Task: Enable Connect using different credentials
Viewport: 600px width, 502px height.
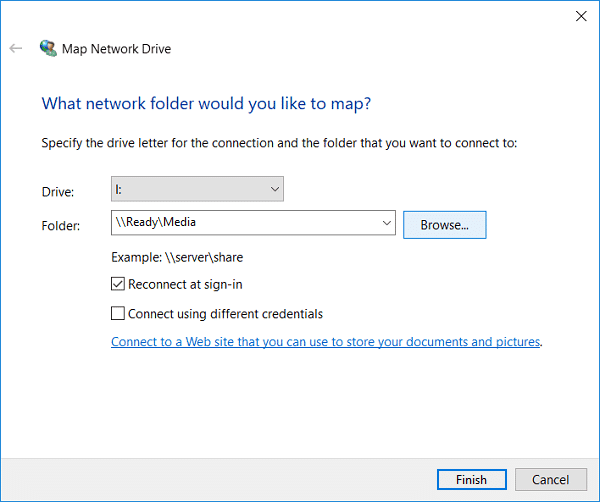Action: click(x=118, y=313)
